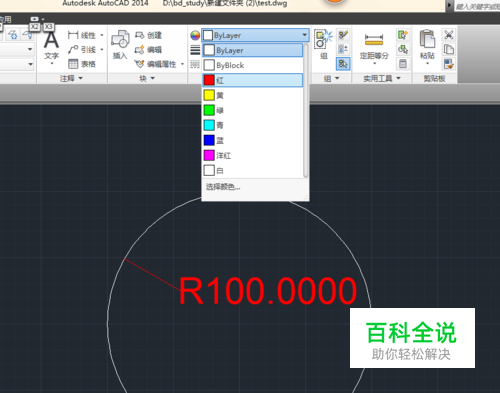Select the red R100.0000 dimension text
This screenshot has height=393, width=500.
coord(268,291)
